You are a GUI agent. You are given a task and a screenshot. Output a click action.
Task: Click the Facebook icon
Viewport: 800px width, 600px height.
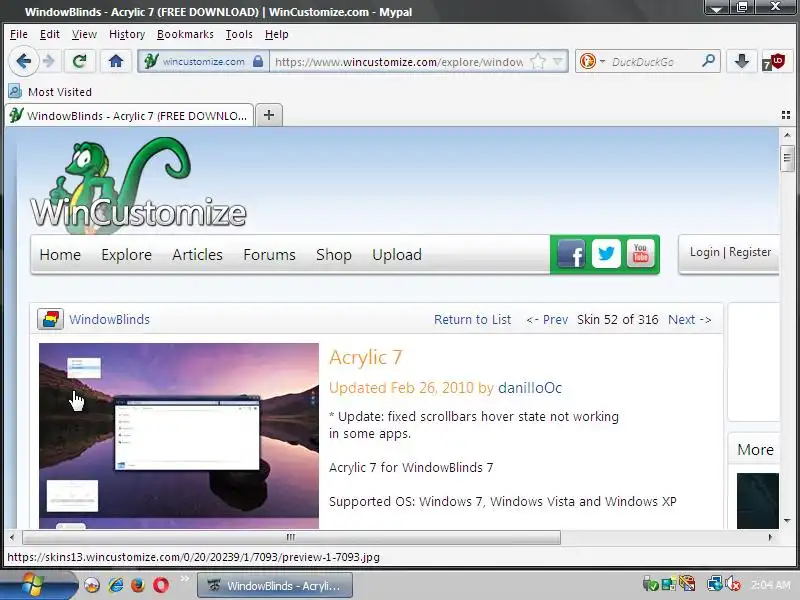[571, 254]
